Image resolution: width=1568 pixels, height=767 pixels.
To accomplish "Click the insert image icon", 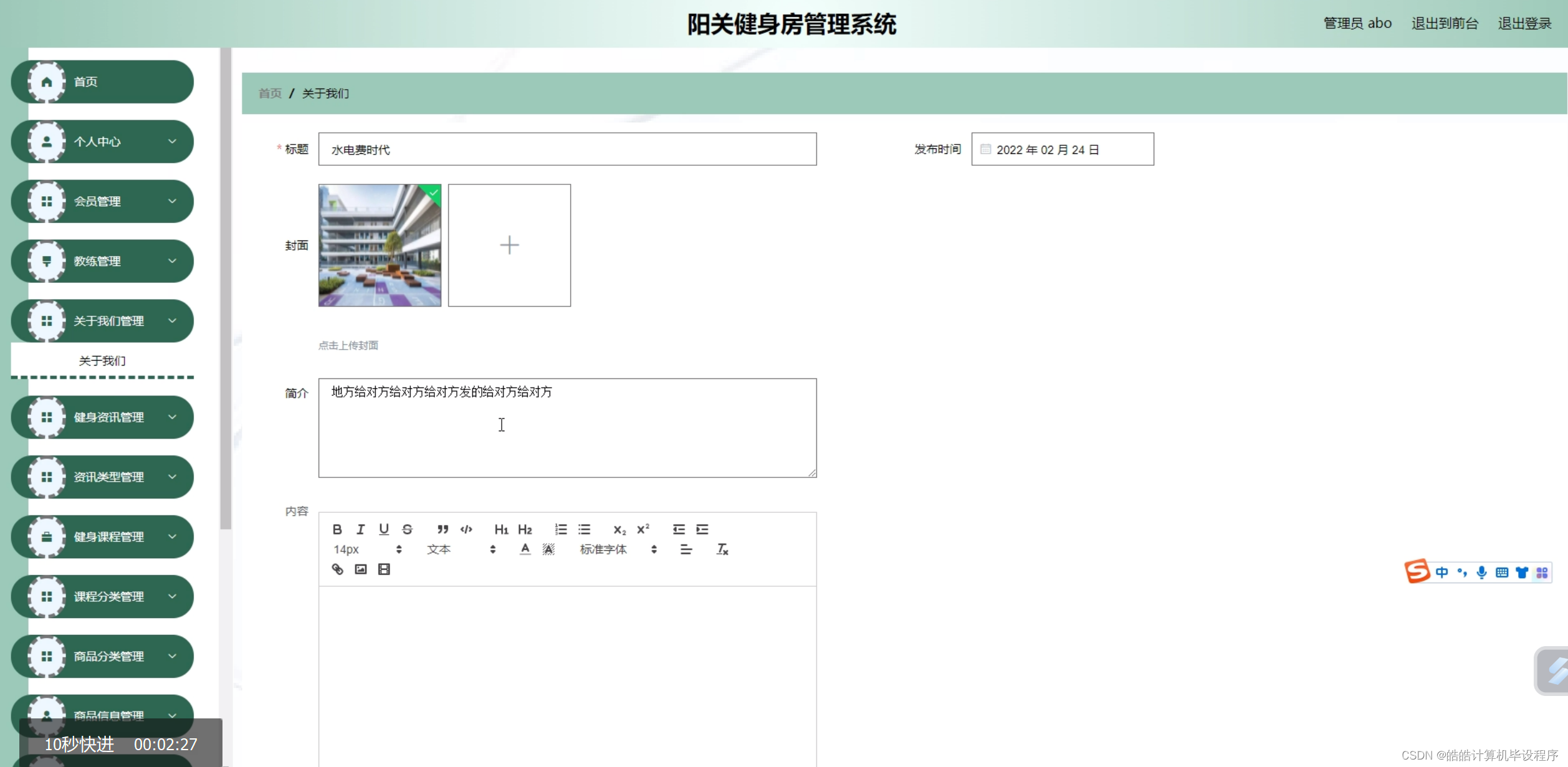I will (361, 569).
